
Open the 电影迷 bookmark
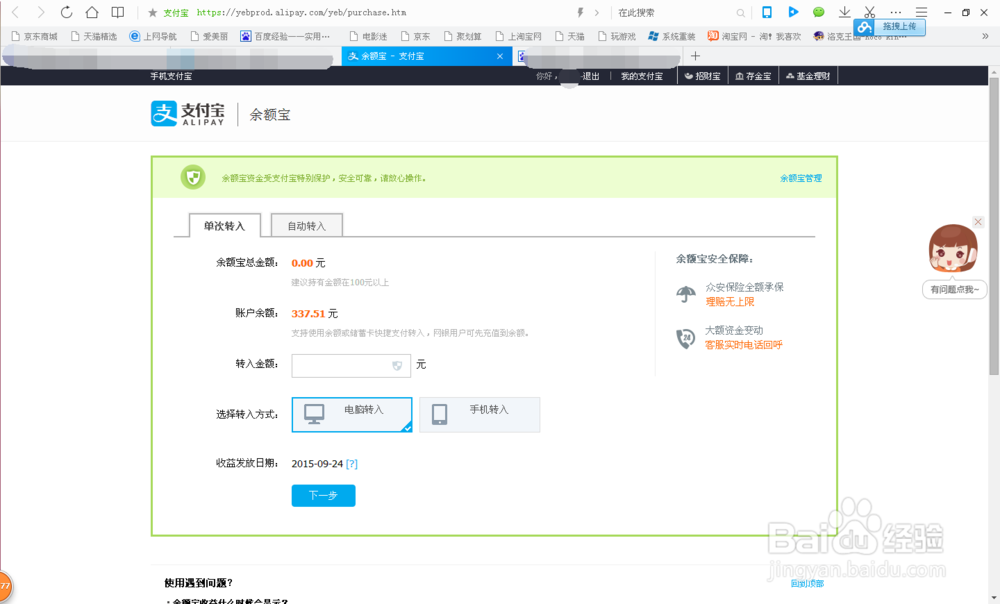(369, 36)
